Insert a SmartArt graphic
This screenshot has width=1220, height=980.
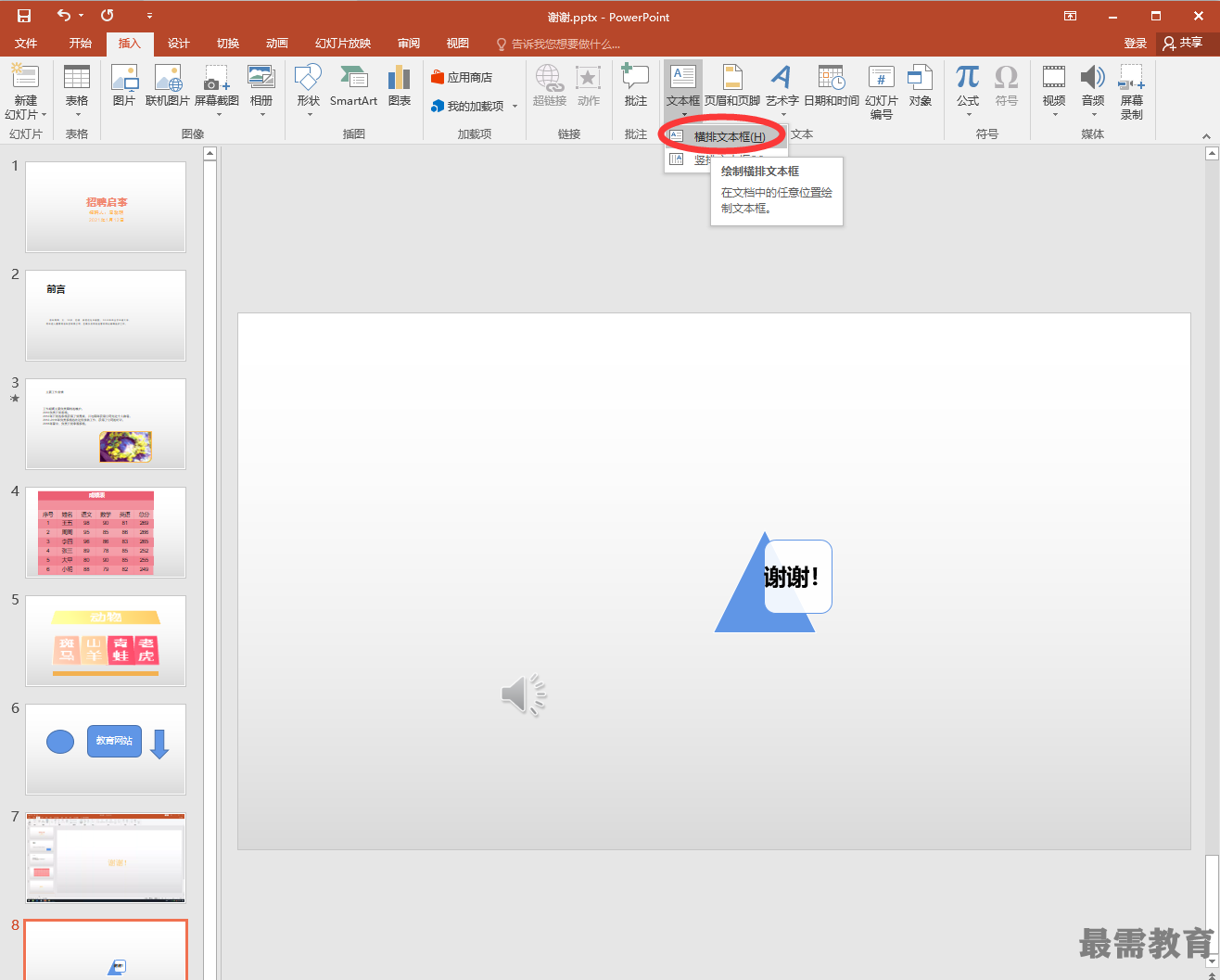(x=354, y=85)
